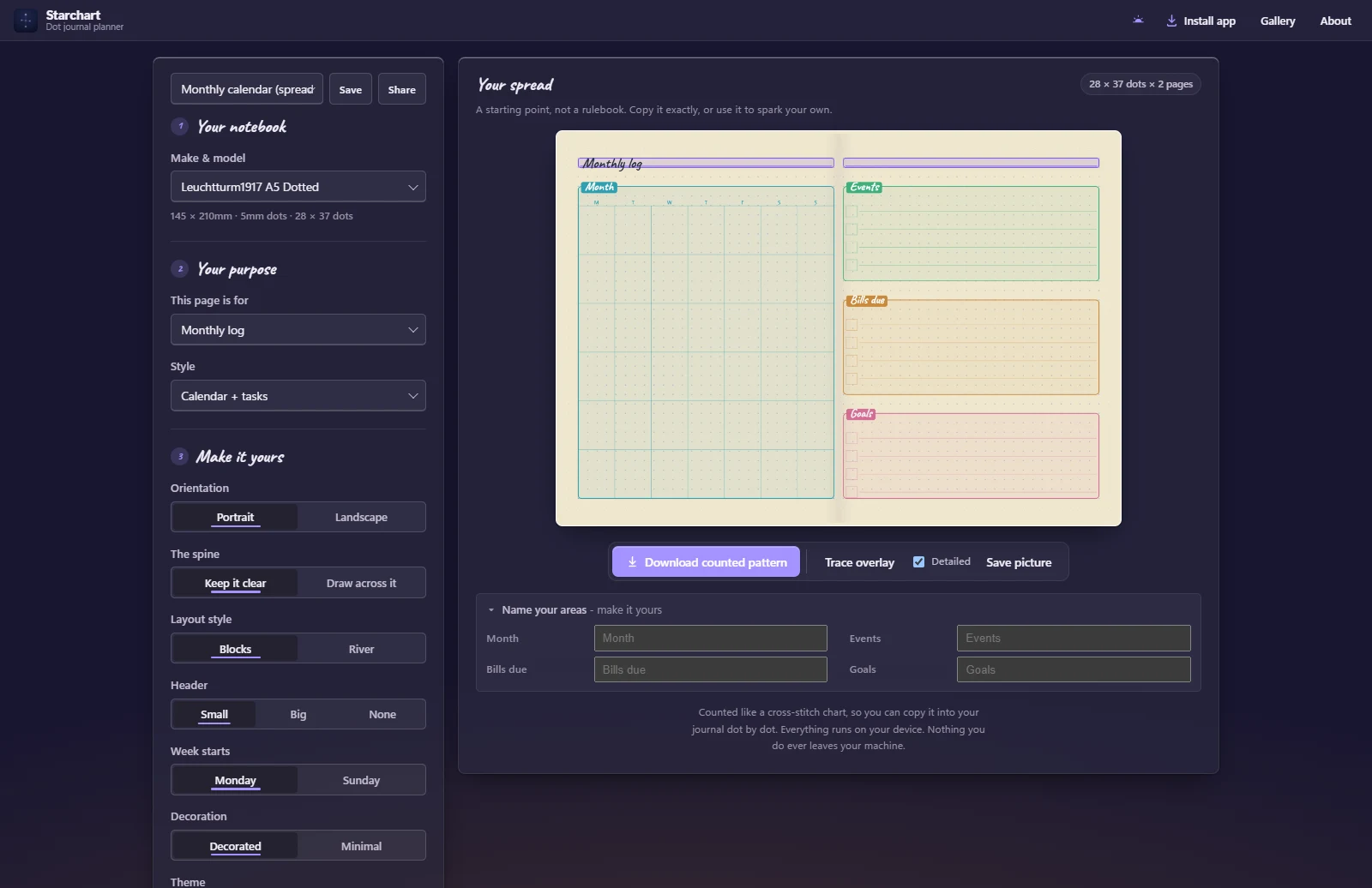The width and height of the screenshot is (1372, 888).
Task: Choose Minimal decoration
Action: (x=361, y=846)
